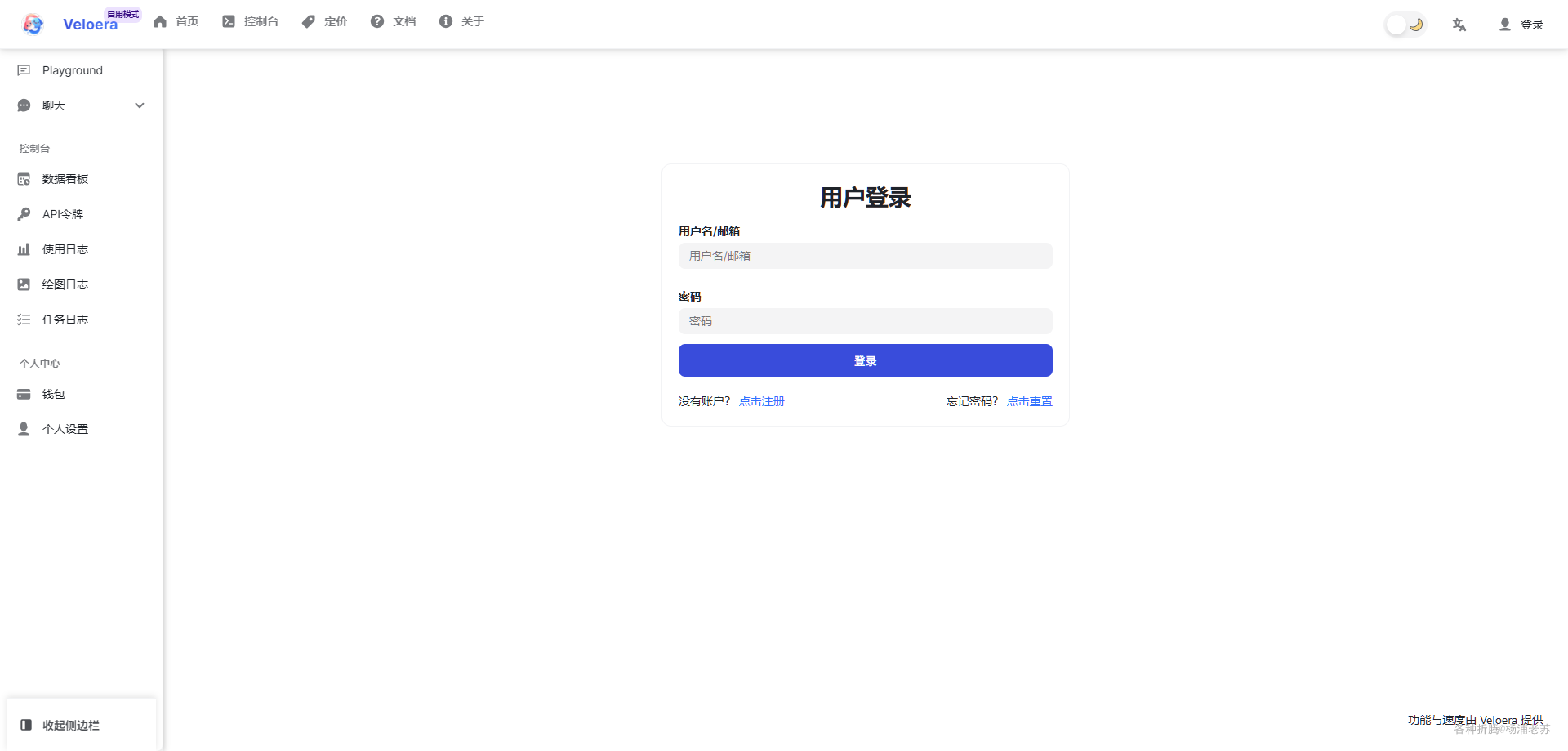Screen dimensions: 1568x751
Task: Click the image icon beside 绘图日志
Action: [24, 284]
